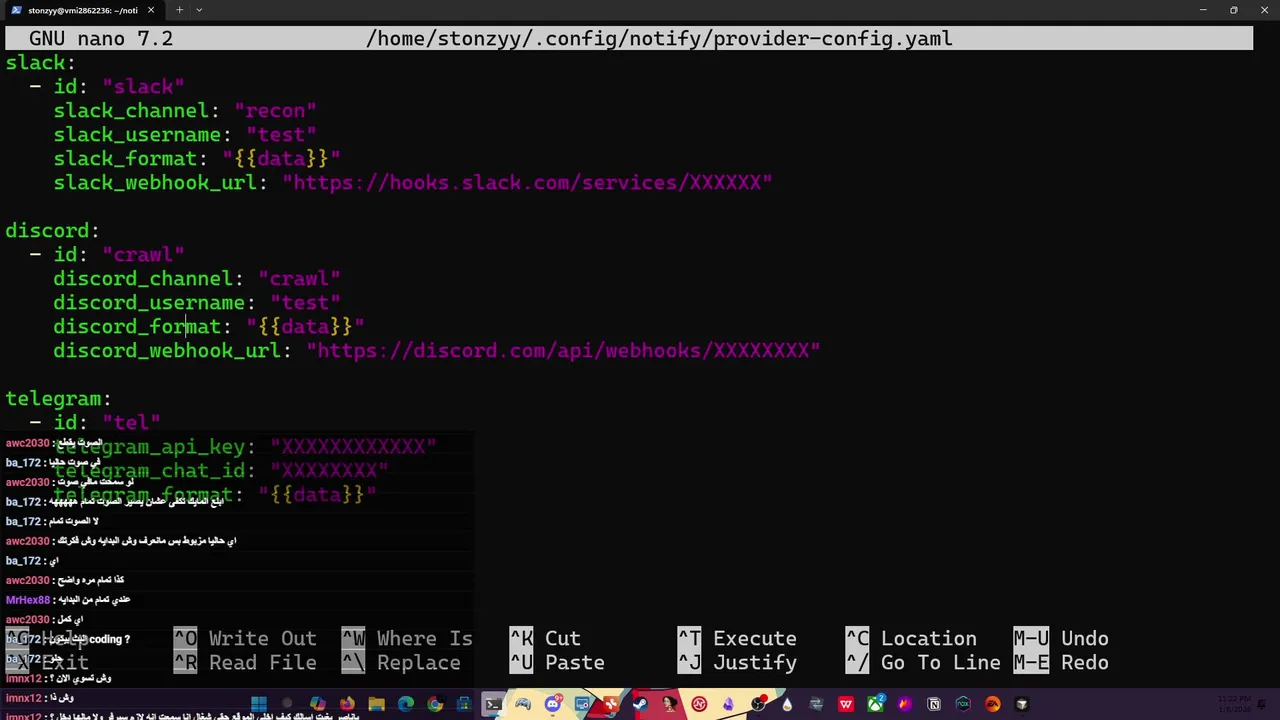Viewport: 1280px width, 720px height.
Task: Open Obsidian purple crystal taskbar icon
Action: coord(729,704)
